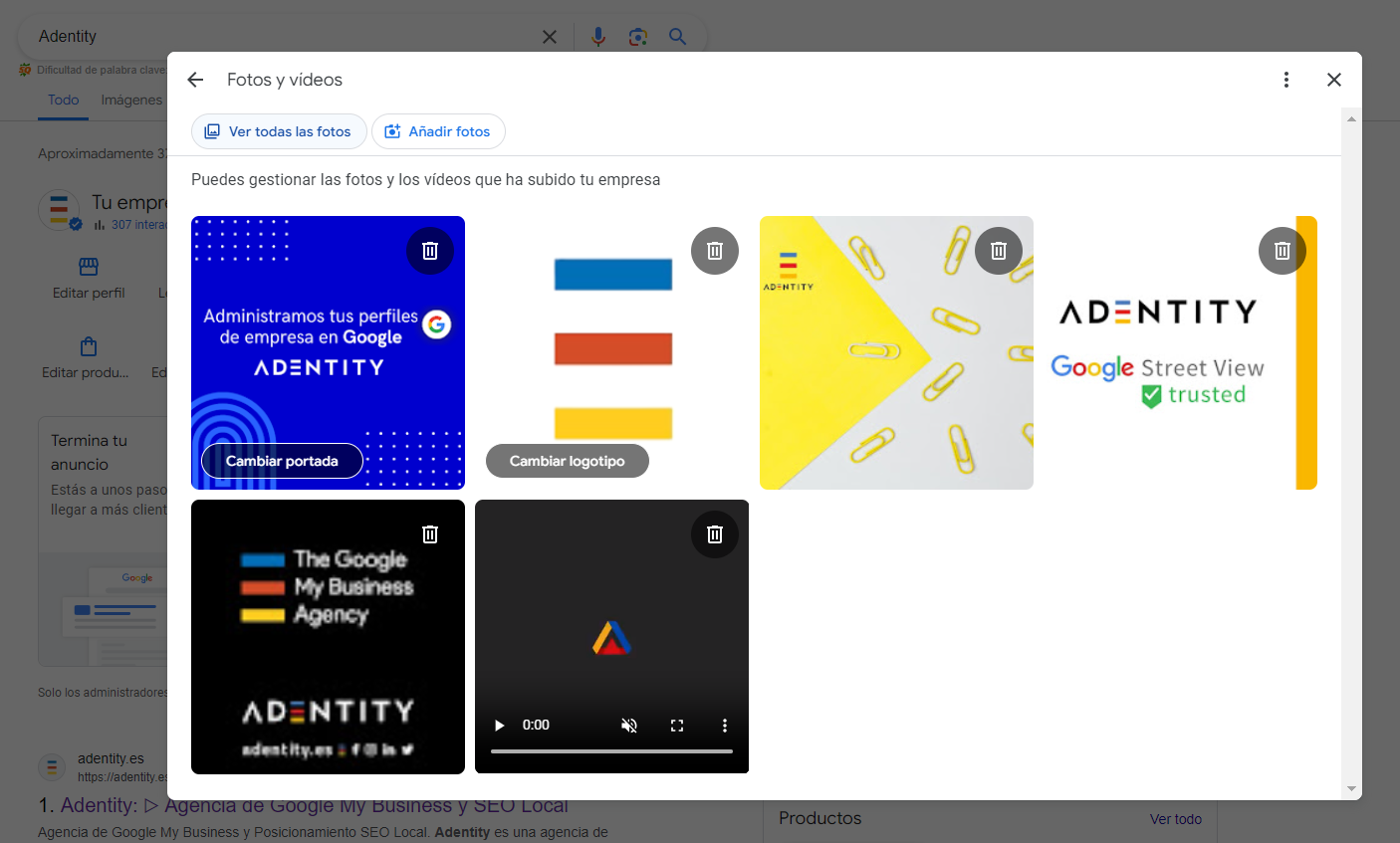Delete the Google Street View trusted photo
The image size is (1400, 843).
(x=1283, y=251)
